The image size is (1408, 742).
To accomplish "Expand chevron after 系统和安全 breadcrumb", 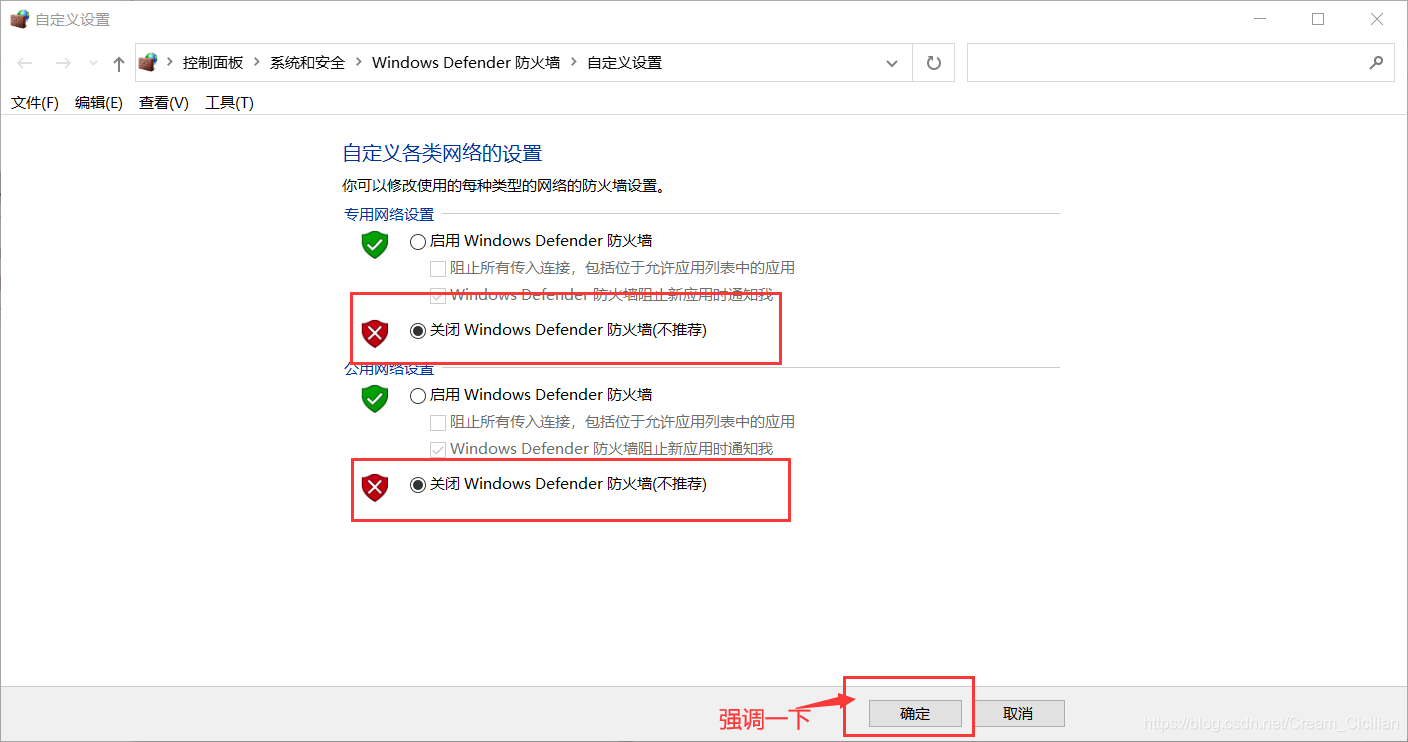I will click(358, 62).
